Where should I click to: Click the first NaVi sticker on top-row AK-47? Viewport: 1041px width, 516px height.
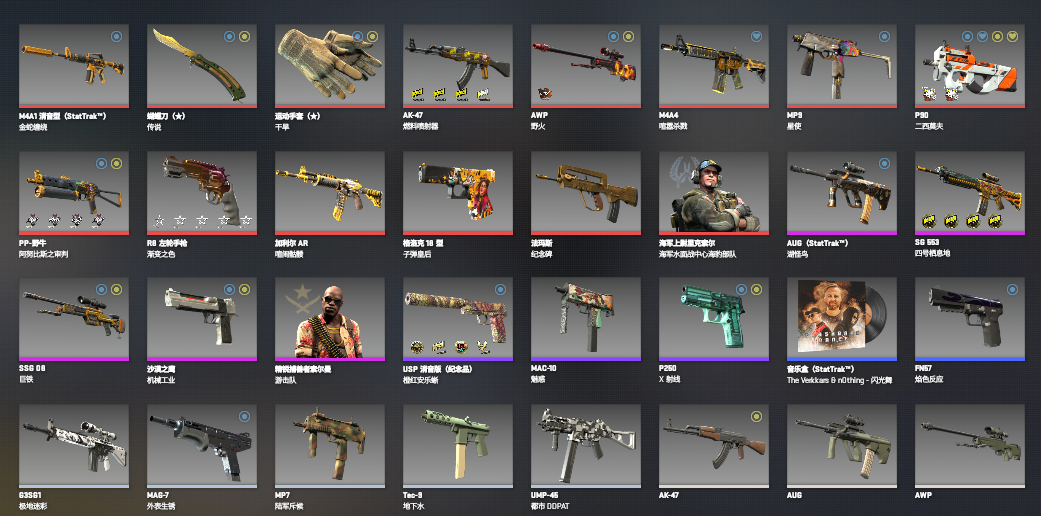coord(418,94)
